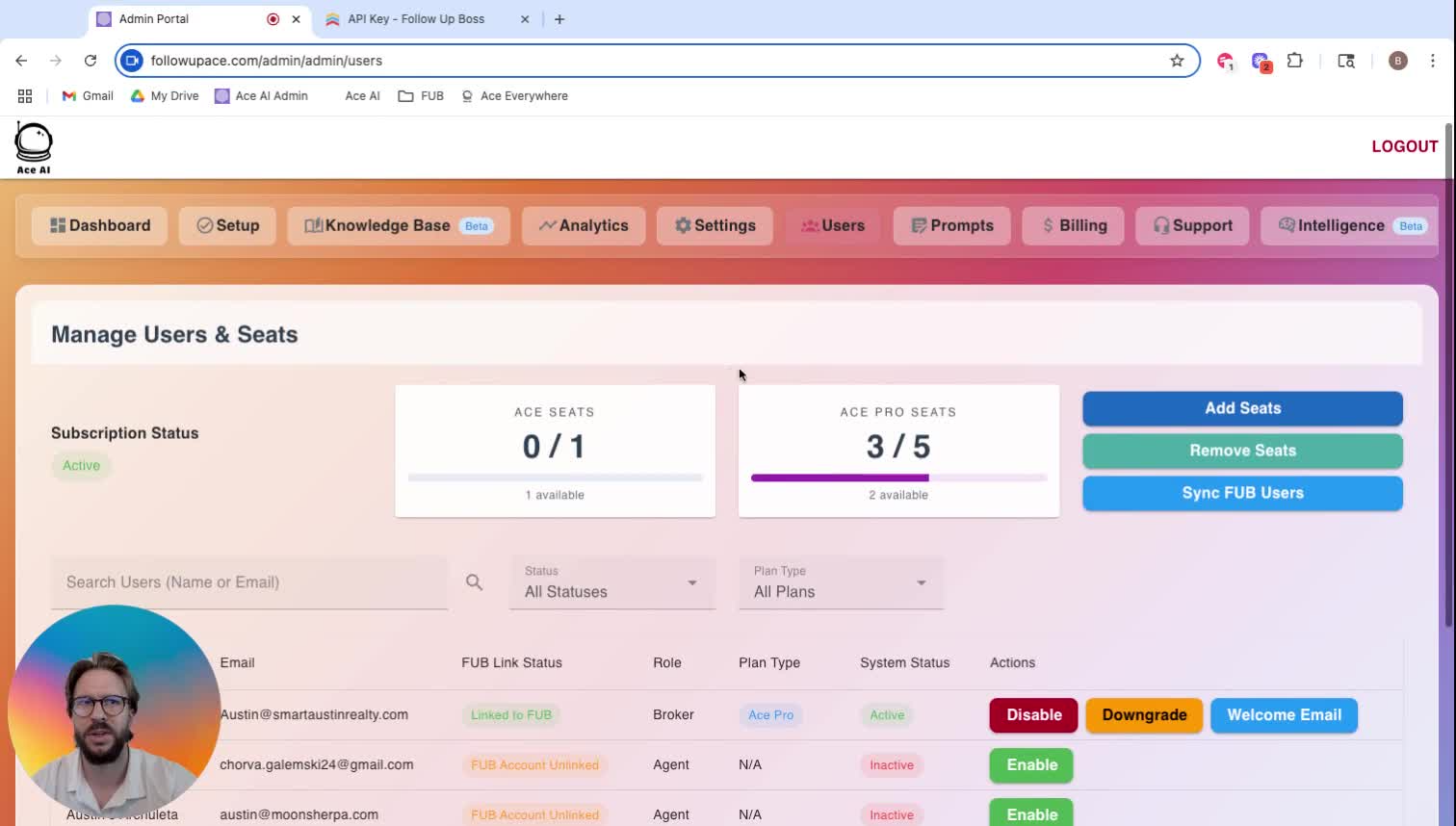Screen dimensions: 1456x826
Task: Enable chorva.galemski24@gmail.com user
Action: pyautogui.click(x=1031, y=765)
